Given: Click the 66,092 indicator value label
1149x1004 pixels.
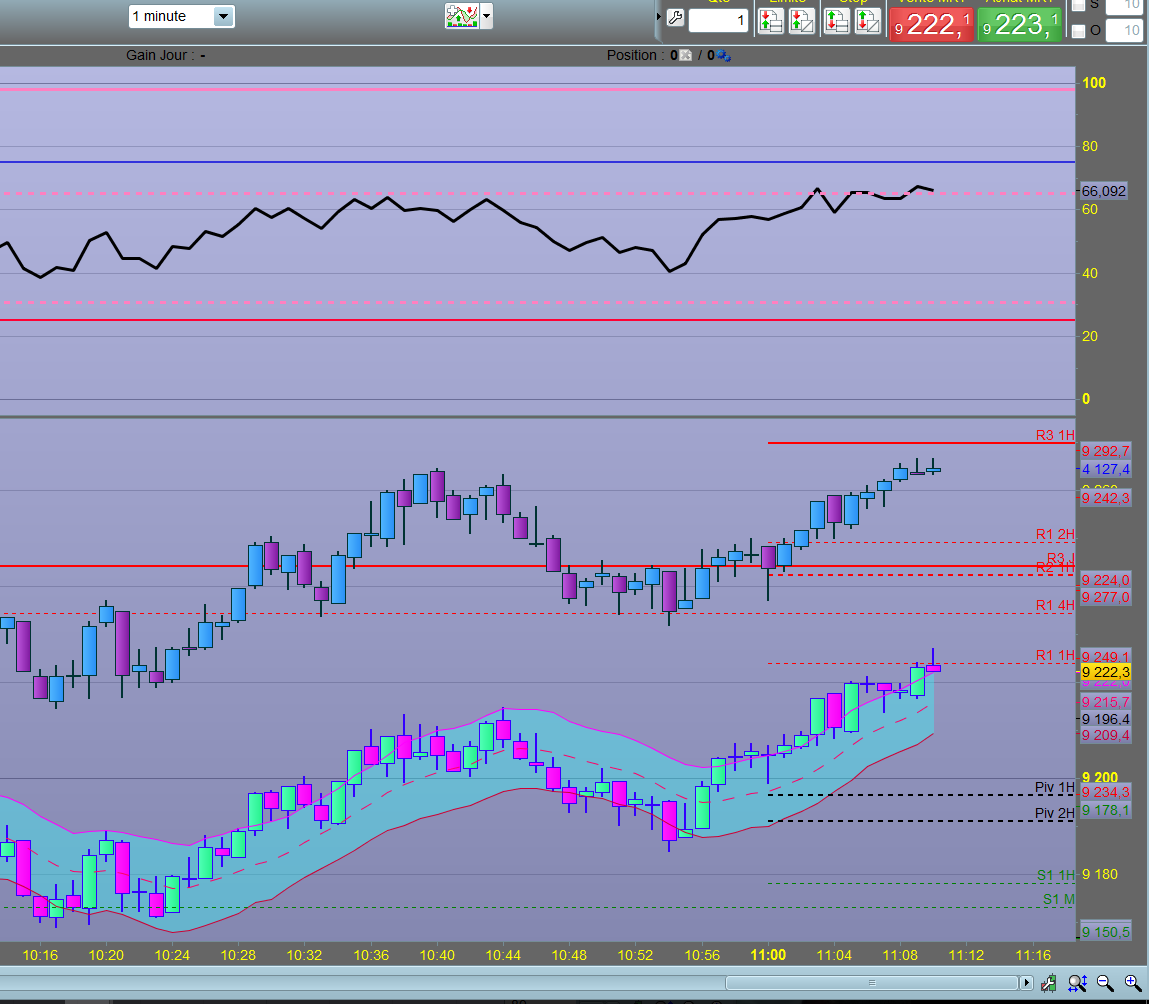Looking at the screenshot, I should pyautogui.click(x=1104, y=191).
